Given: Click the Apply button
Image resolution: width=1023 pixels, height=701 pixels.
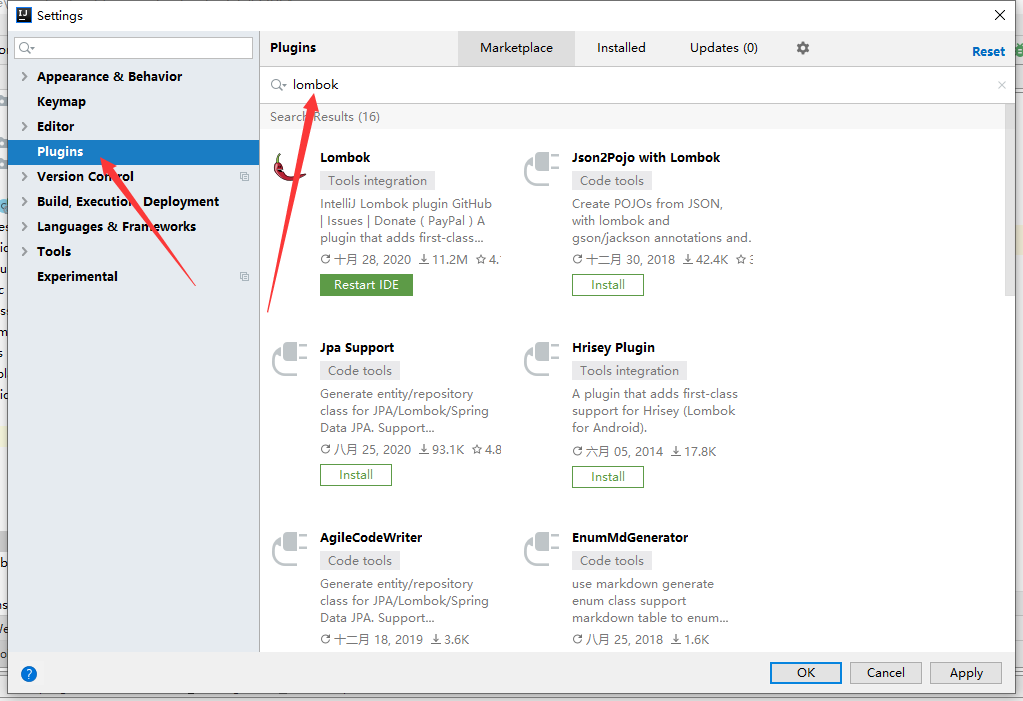Looking at the screenshot, I should (966, 672).
